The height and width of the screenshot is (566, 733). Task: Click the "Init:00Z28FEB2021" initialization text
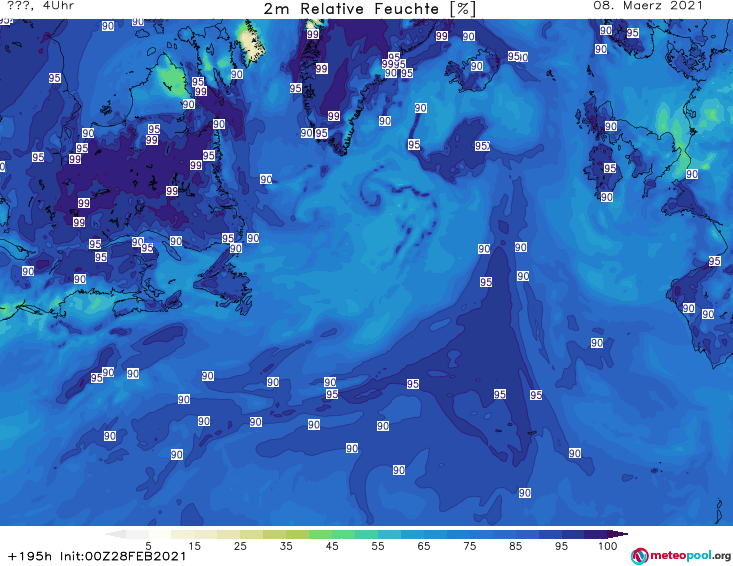point(123,556)
